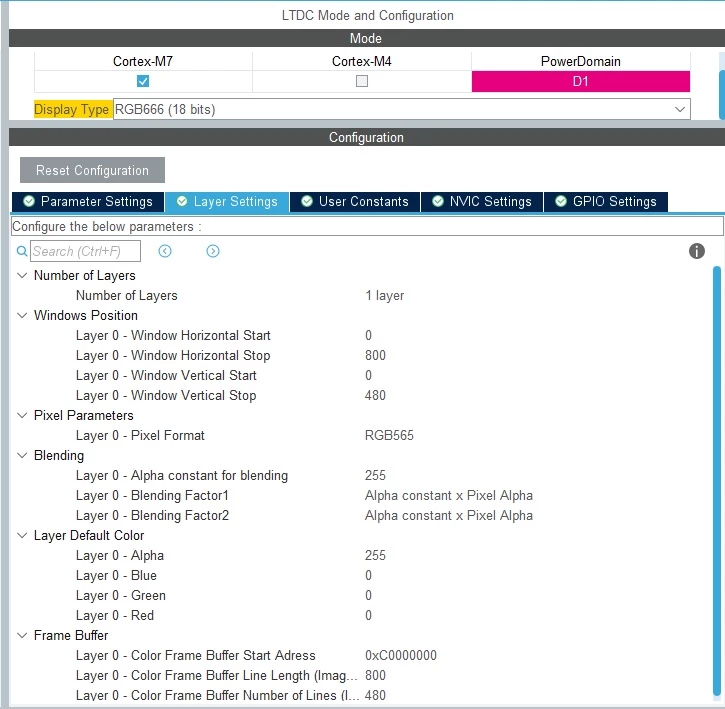Enable the Cortex-M4 checkbox
Screen dimensions: 725x709
pos(362,81)
